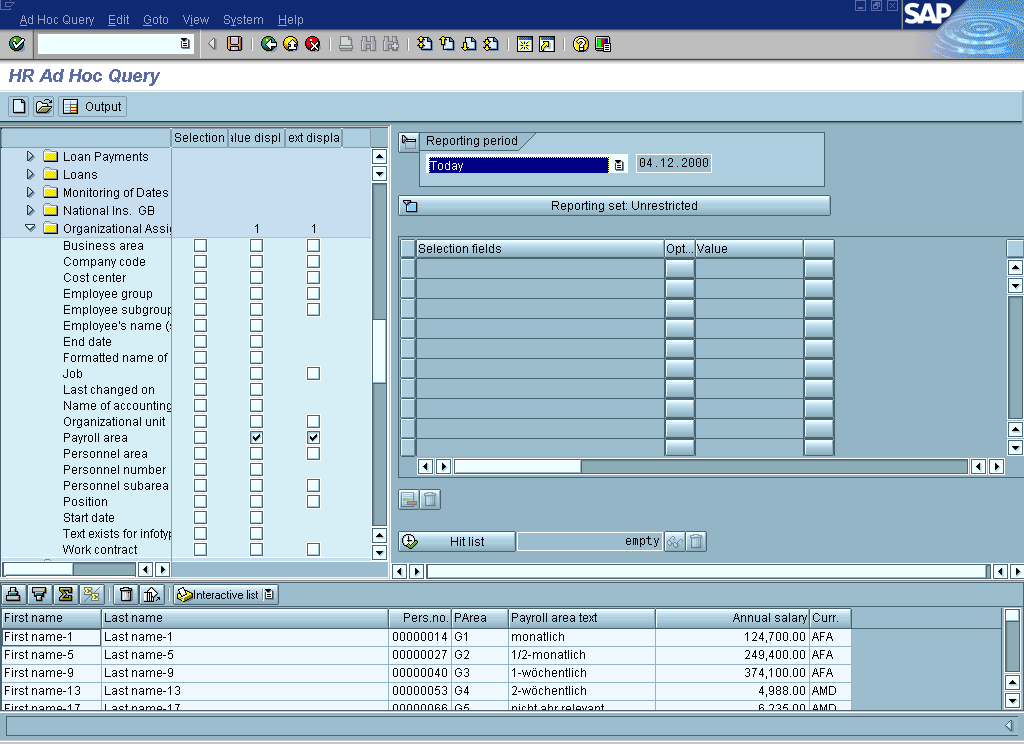1024x744 pixels.
Task: Open the Ad Hoc Query menu
Action: 57,20
